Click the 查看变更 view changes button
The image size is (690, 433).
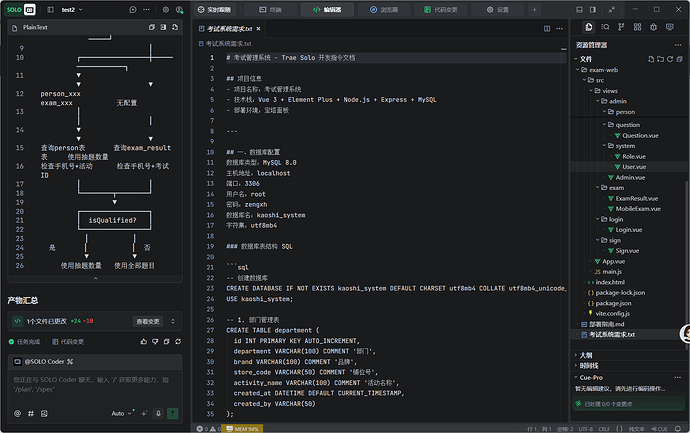(148, 322)
